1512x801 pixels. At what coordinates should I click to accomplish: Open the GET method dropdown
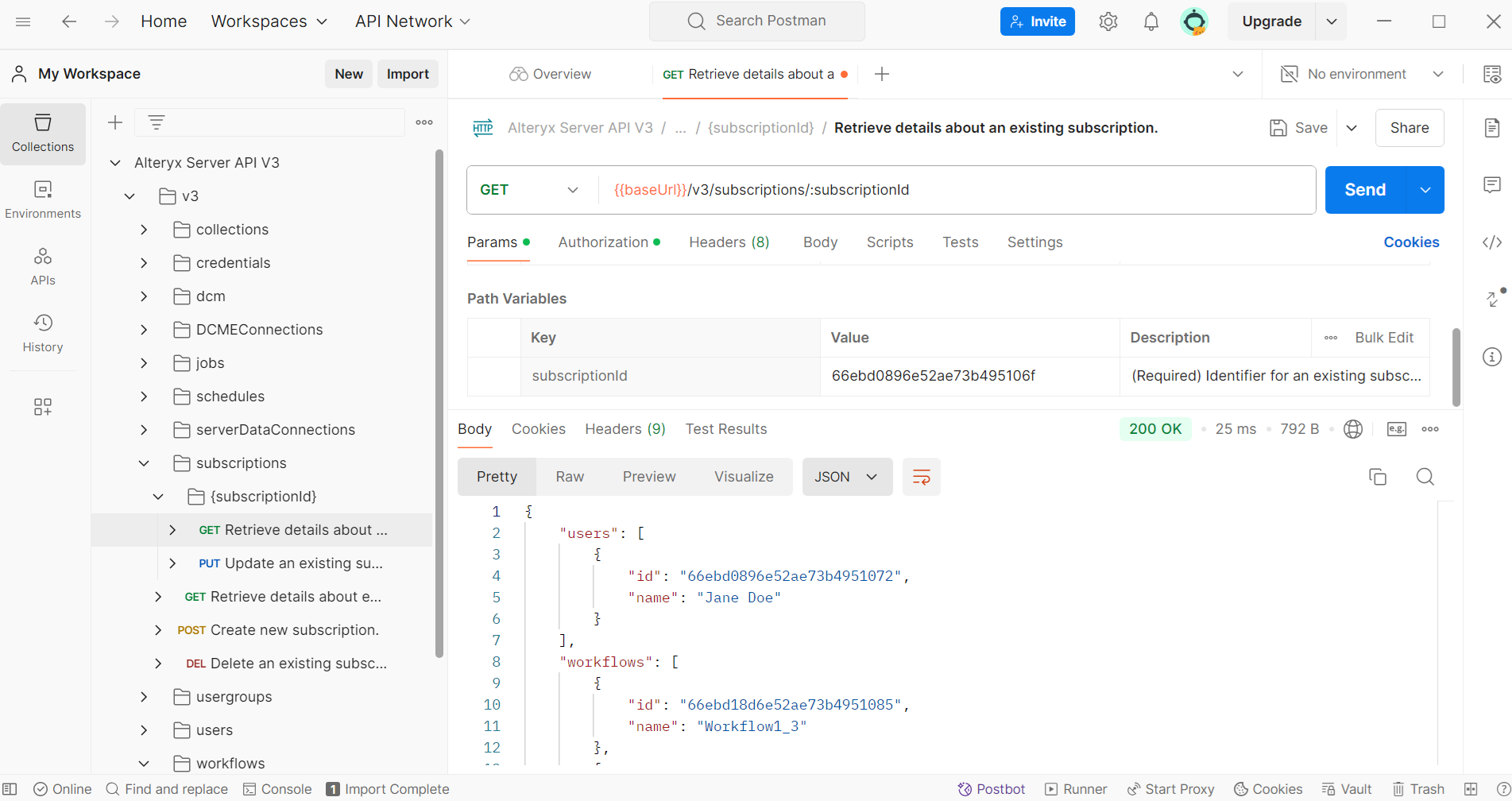(529, 190)
